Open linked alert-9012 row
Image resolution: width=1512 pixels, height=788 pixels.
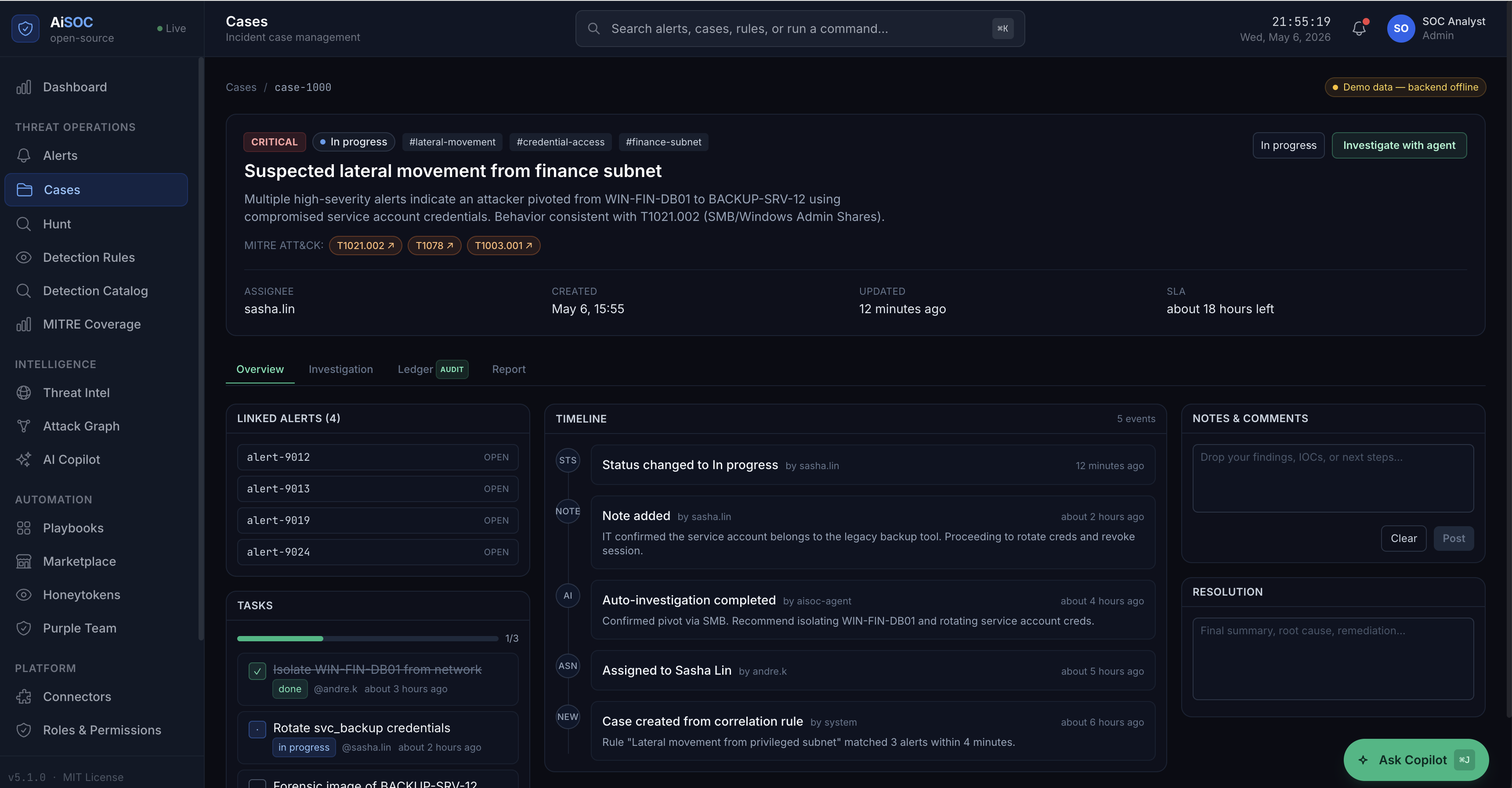[x=377, y=457]
